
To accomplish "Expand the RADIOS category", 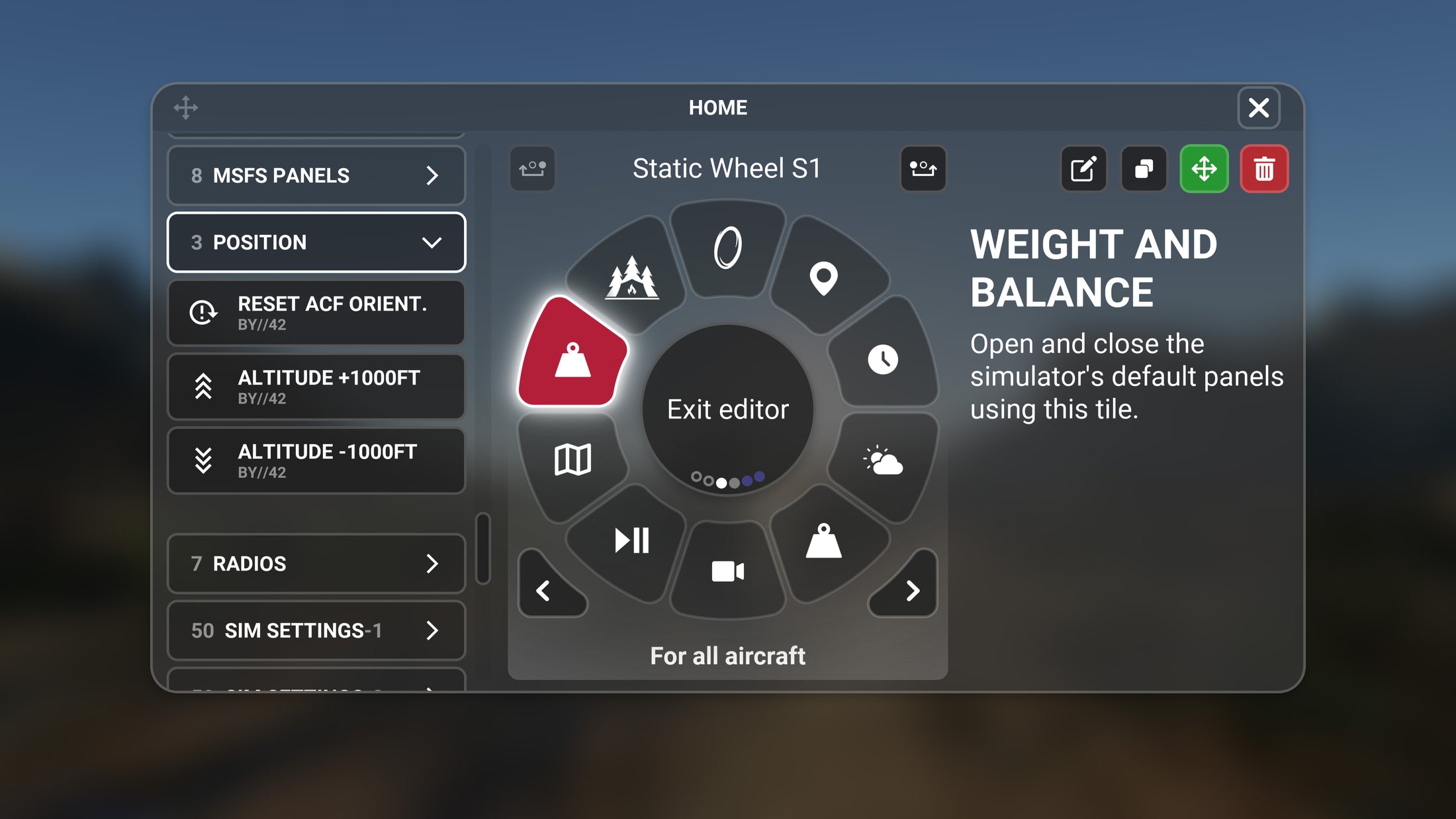I will click(x=316, y=563).
